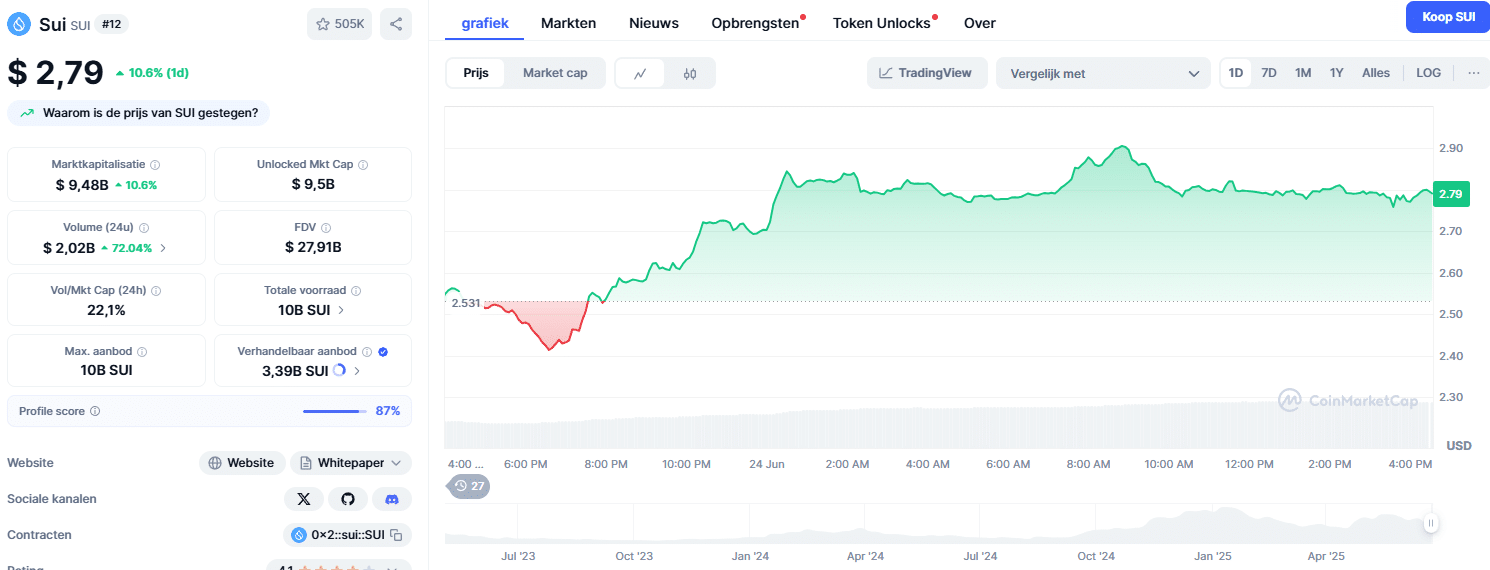Expand Verhandelbaar aanbod 3,39B SUI chevron
This screenshot has height=570, width=1490.
click(357, 371)
